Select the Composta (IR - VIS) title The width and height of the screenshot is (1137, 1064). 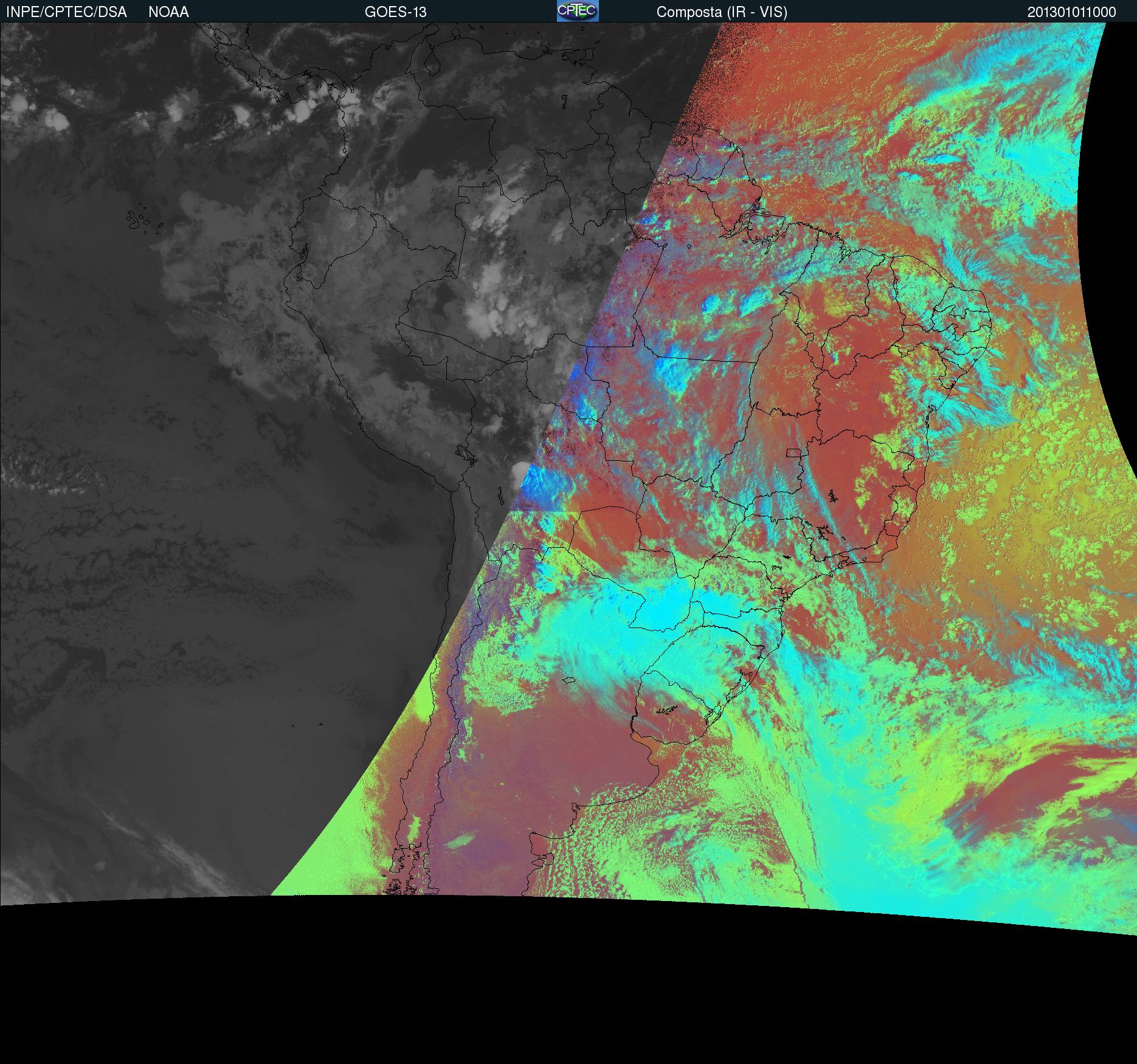722,12
